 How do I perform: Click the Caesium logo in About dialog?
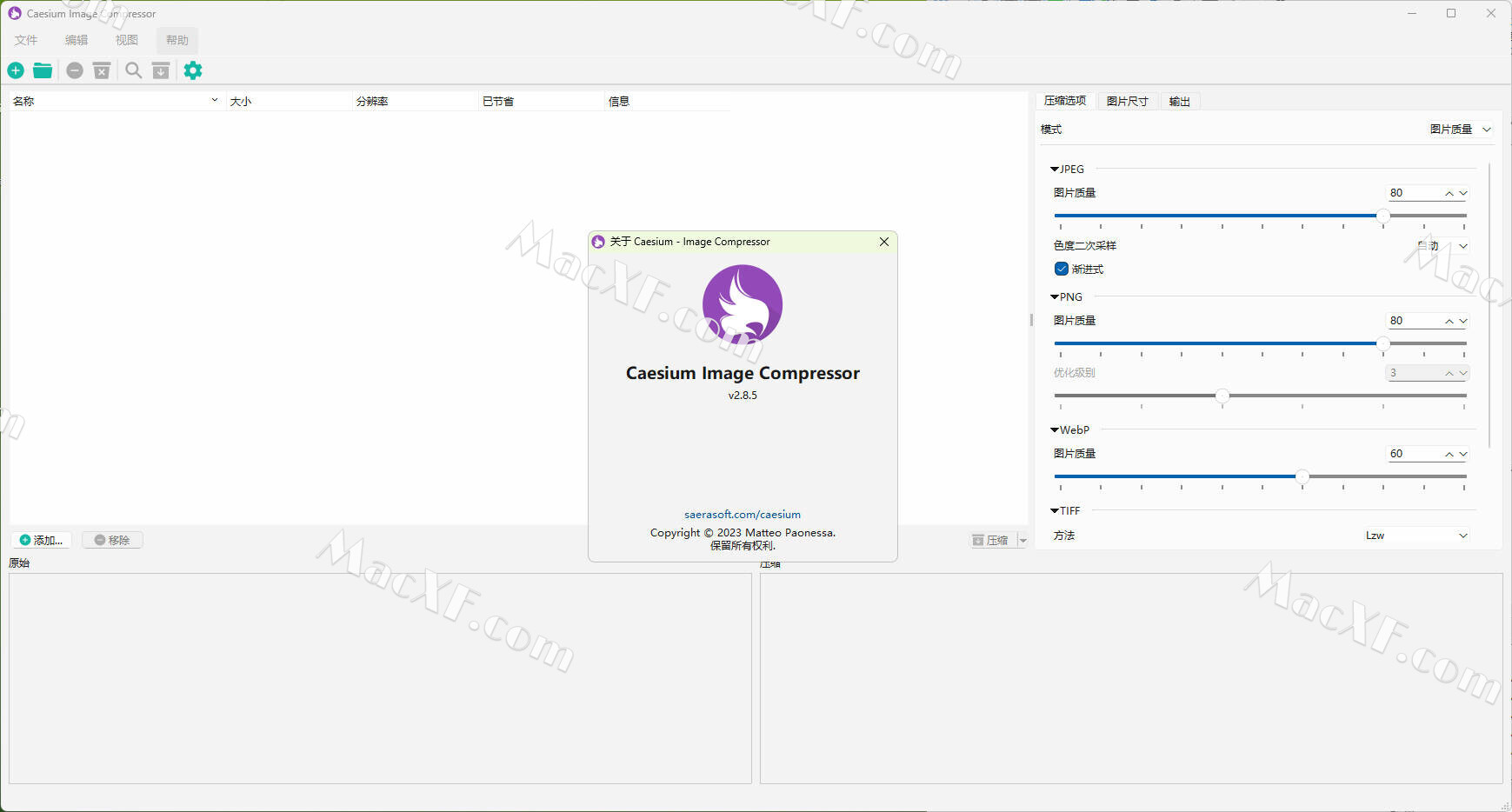pyautogui.click(x=743, y=304)
